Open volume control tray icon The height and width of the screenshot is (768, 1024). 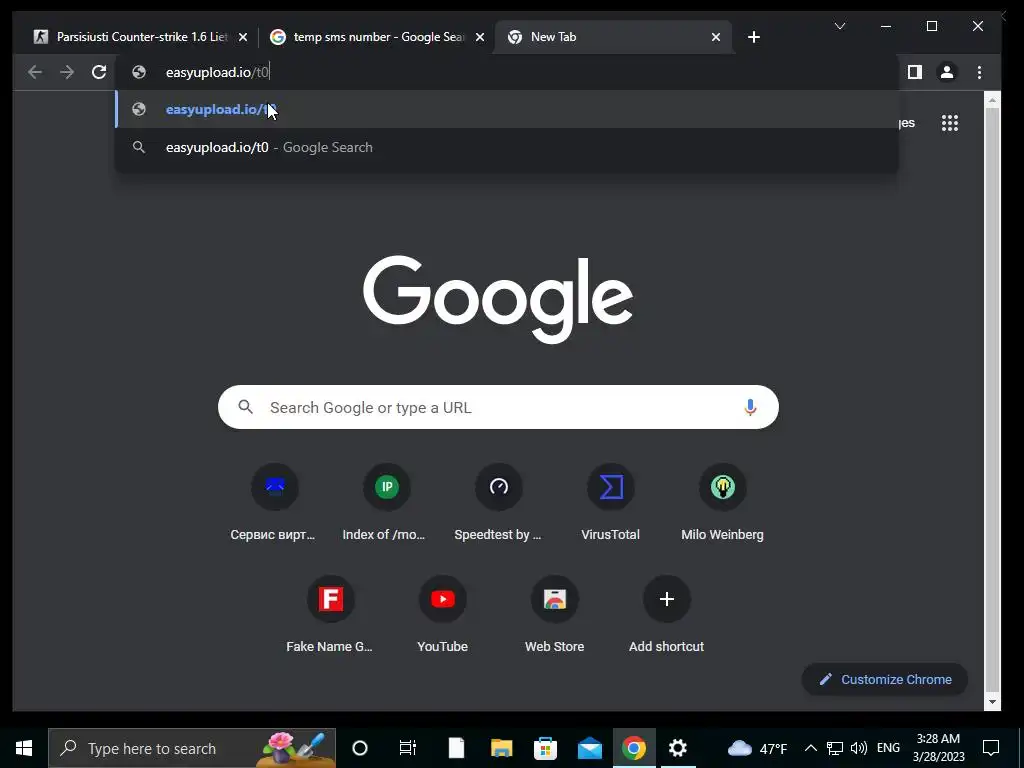point(859,748)
